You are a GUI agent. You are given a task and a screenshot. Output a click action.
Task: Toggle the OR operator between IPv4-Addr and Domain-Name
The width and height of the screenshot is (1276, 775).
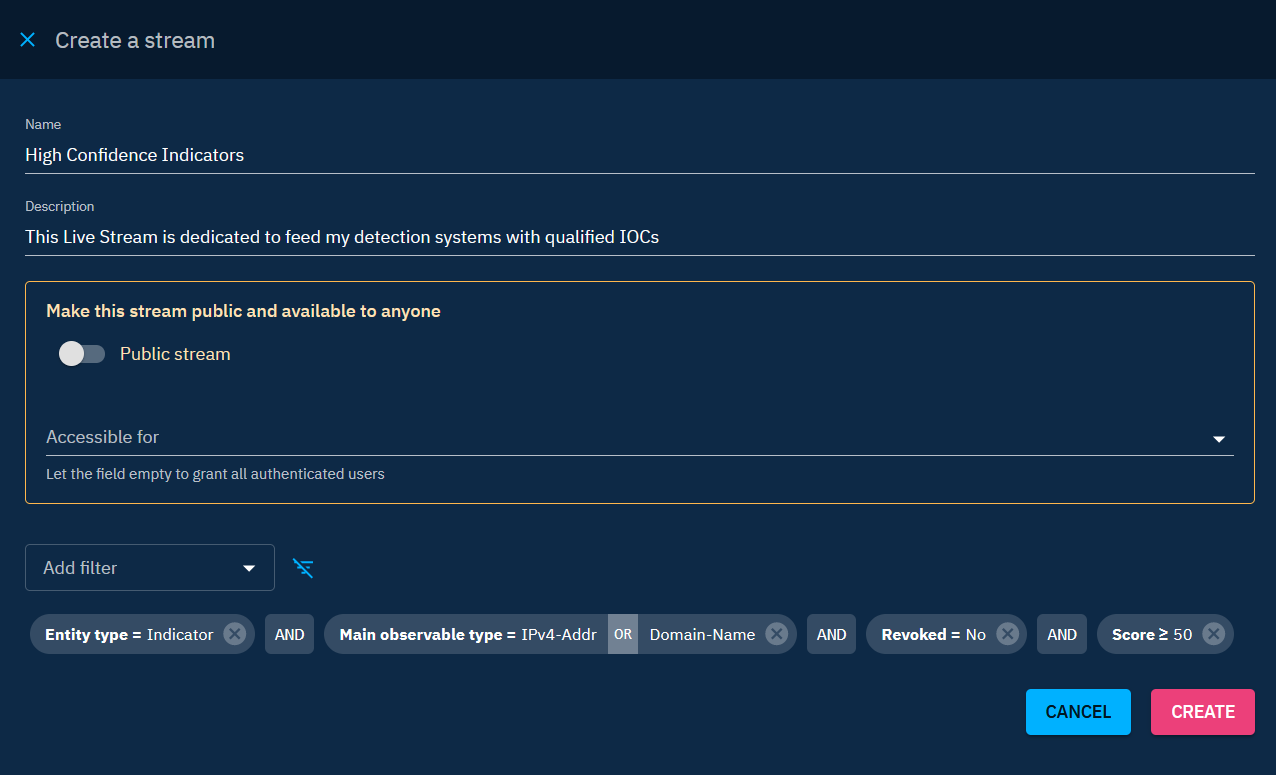coord(623,634)
